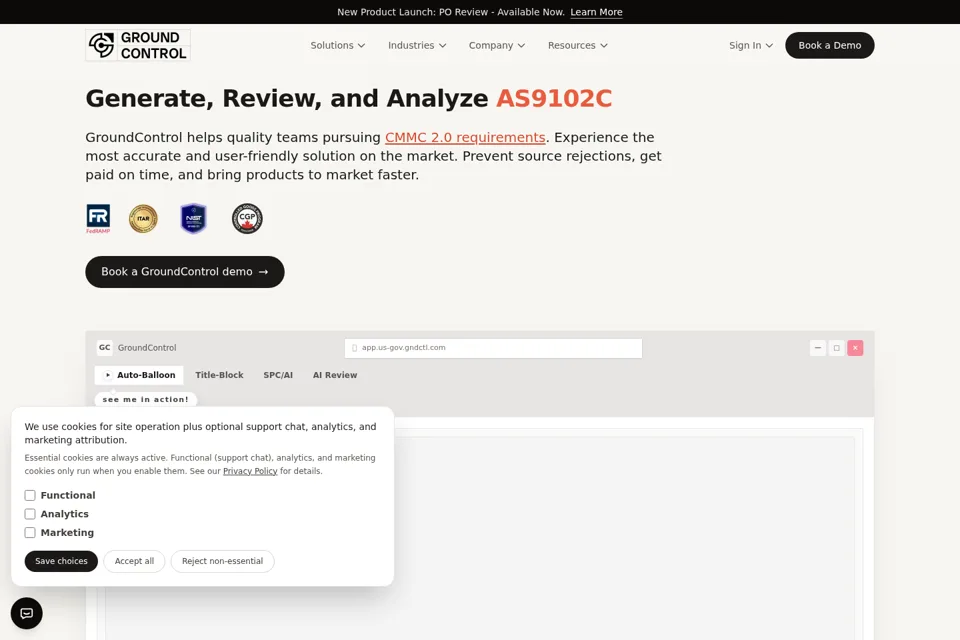
Task: Click the AS9102C heading text
Action: click(x=553, y=99)
